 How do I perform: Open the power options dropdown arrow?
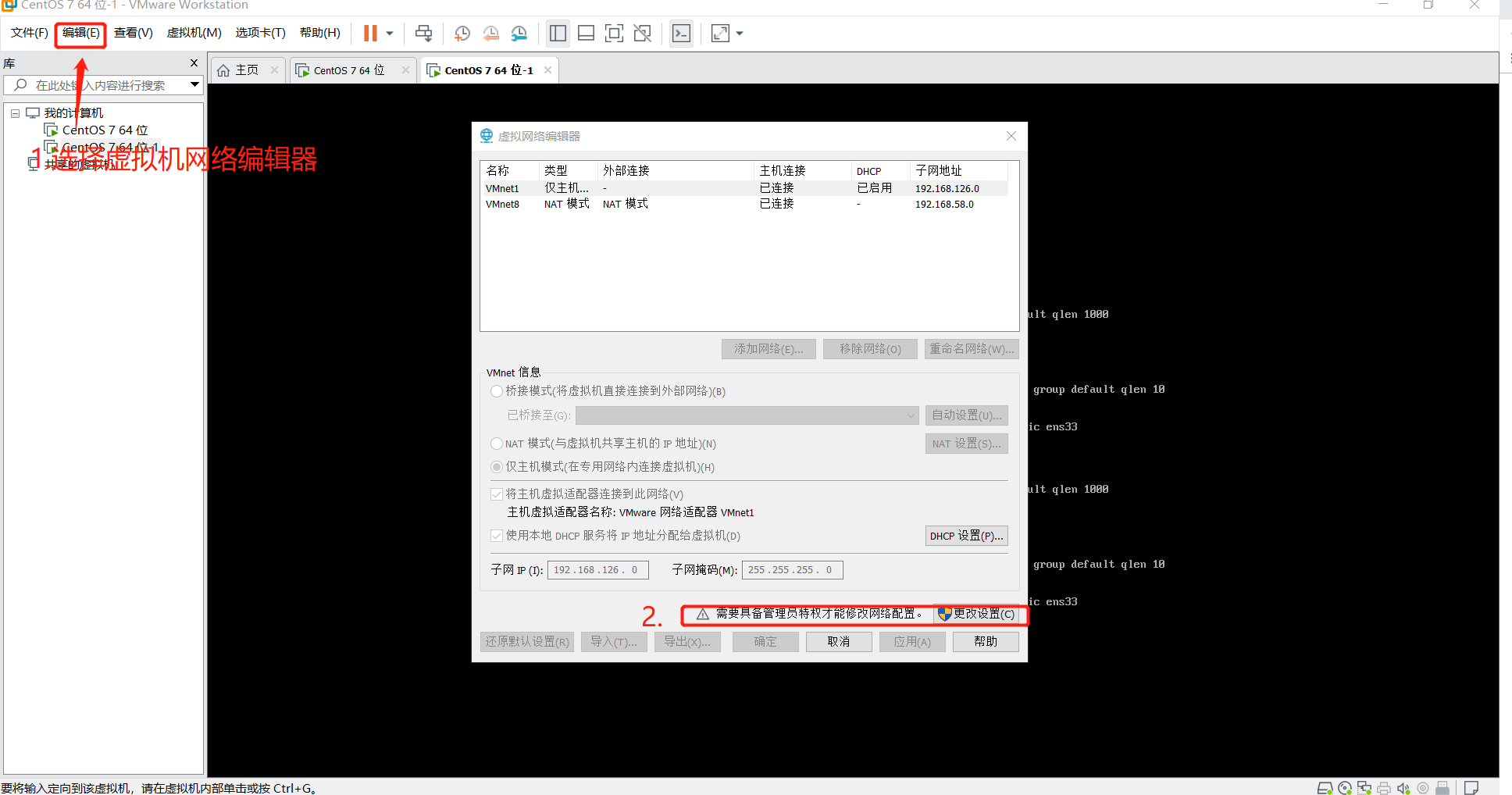coord(390,34)
